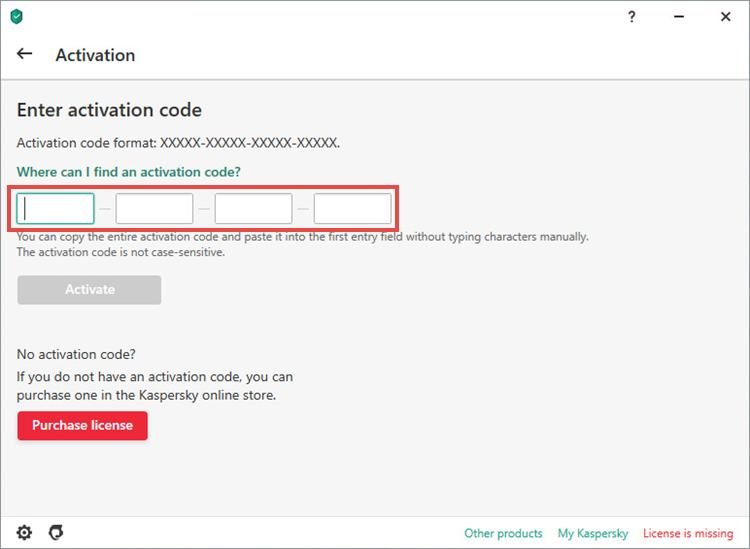Minimize the Kaspersky window
This screenshot has width=750, height=549.
679,17
